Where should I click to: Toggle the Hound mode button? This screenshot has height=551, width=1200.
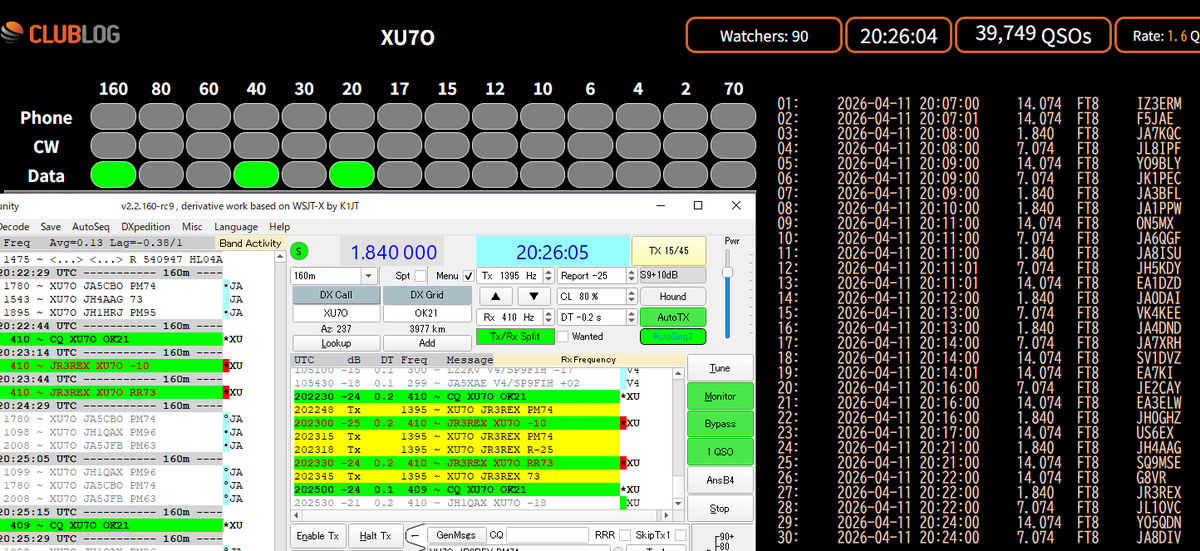(x=673, y=296)
